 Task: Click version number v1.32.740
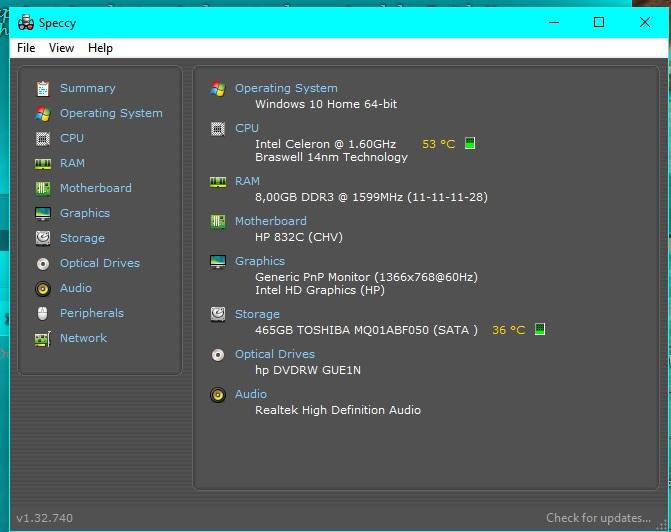45,518
